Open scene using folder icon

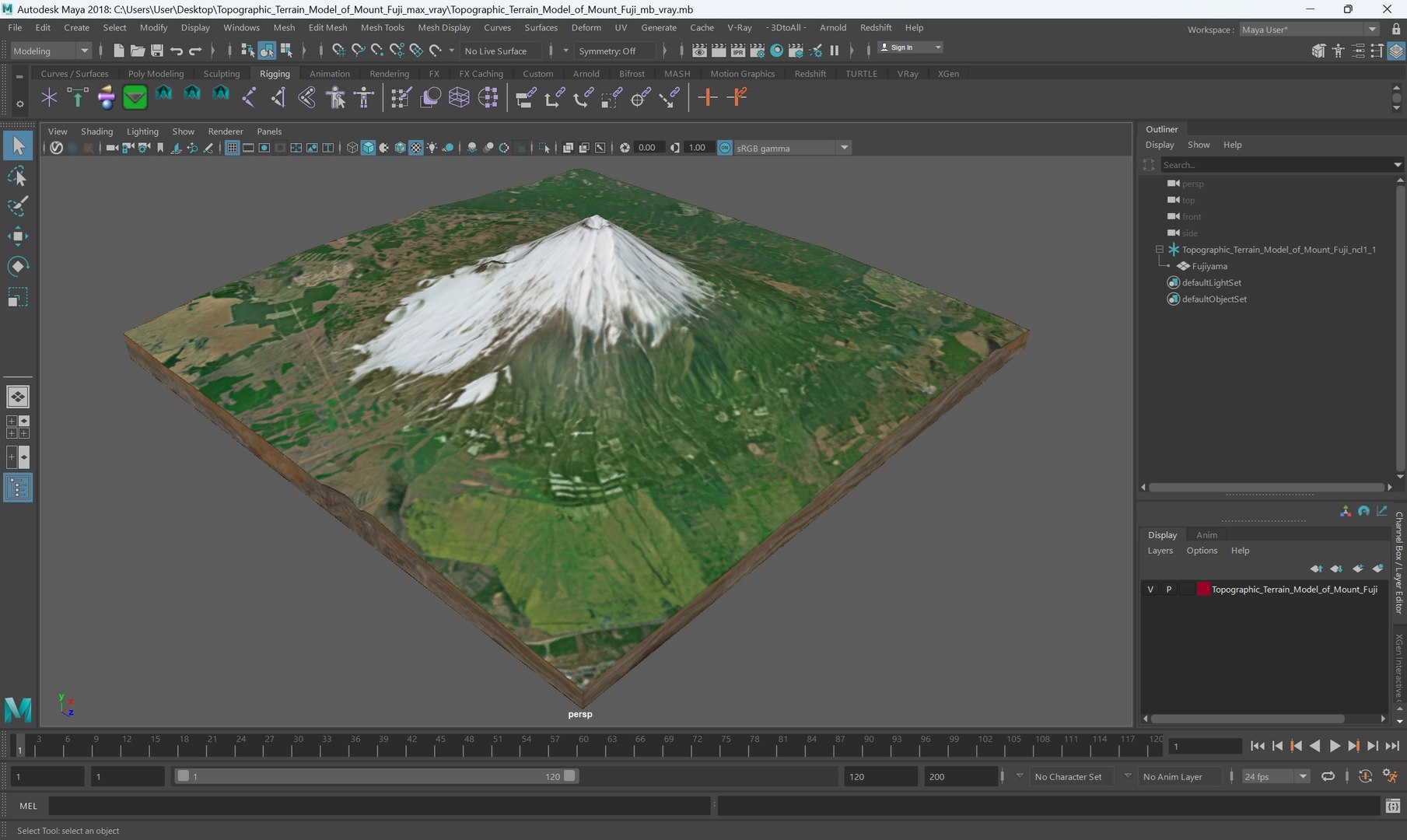(138, 51)
